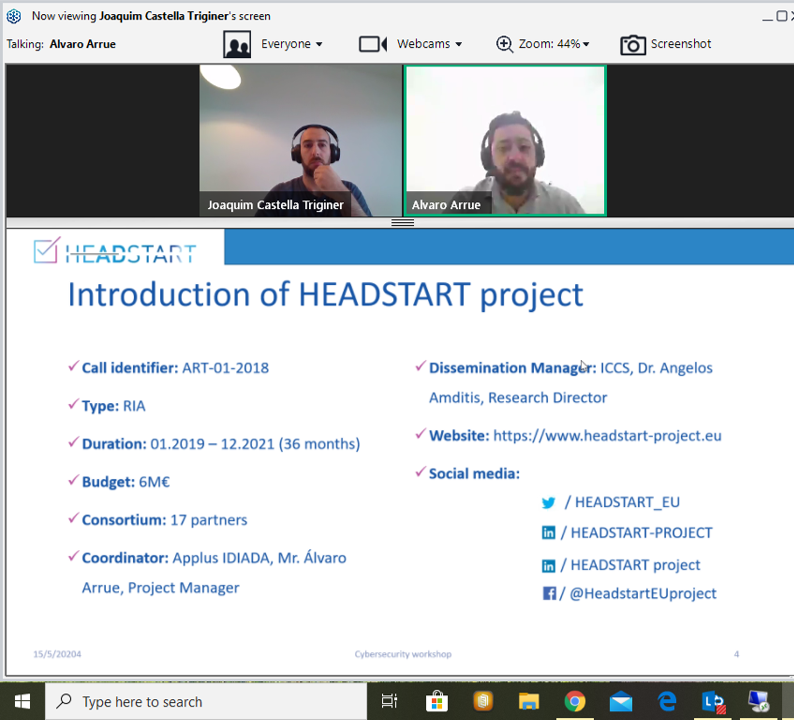Image resolution: width=794 pixels, height=720 pixels.
Task: Minimize the GoToMeeting viewer window
Action: click(x=768, y=17)
